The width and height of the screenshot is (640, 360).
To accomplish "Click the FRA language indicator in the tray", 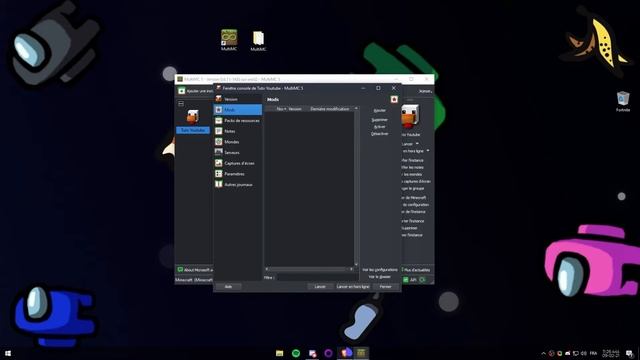I will pyautogui.click(x=593, y=353).
